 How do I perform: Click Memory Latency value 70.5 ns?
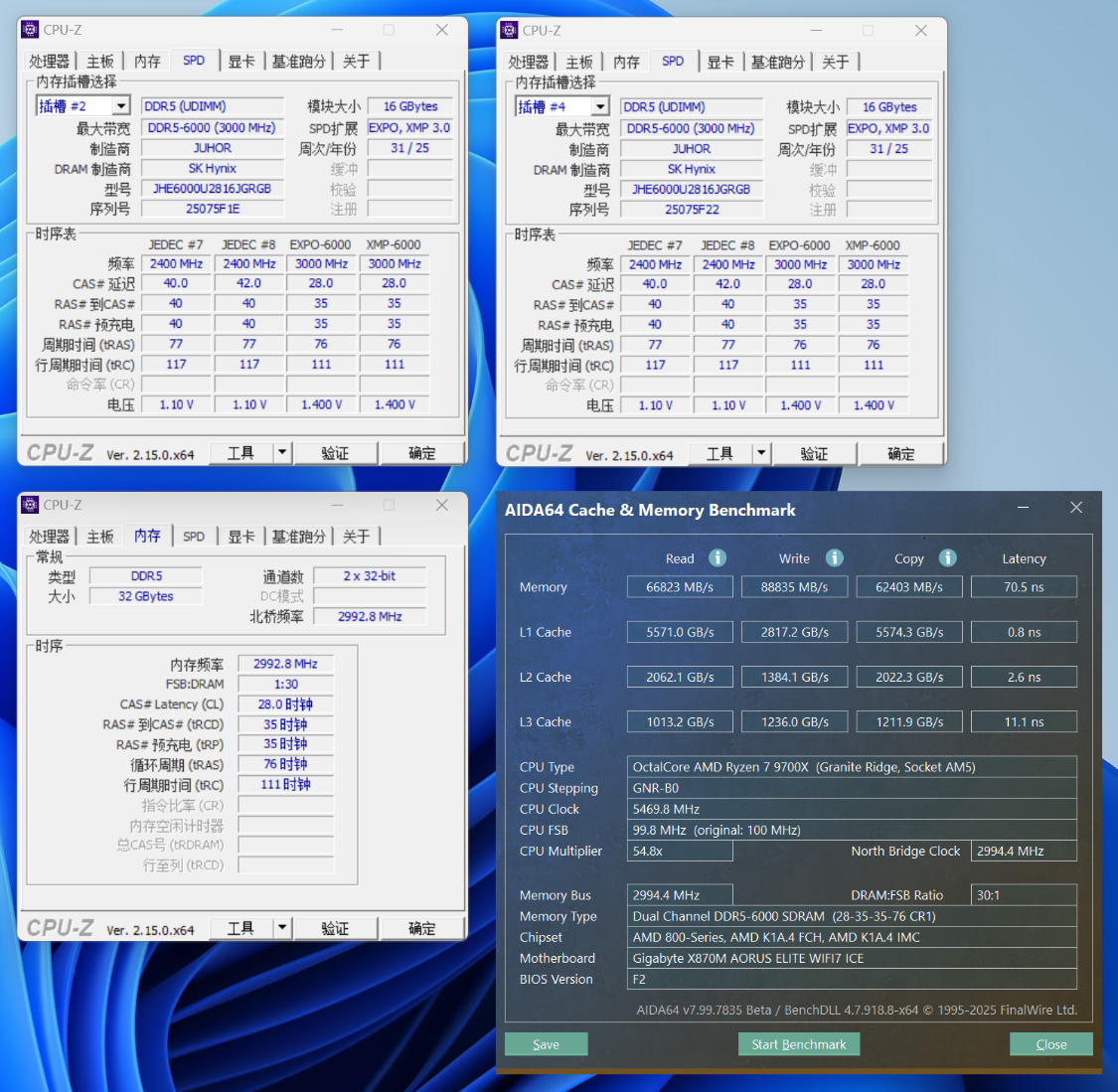pos(1024,587)
